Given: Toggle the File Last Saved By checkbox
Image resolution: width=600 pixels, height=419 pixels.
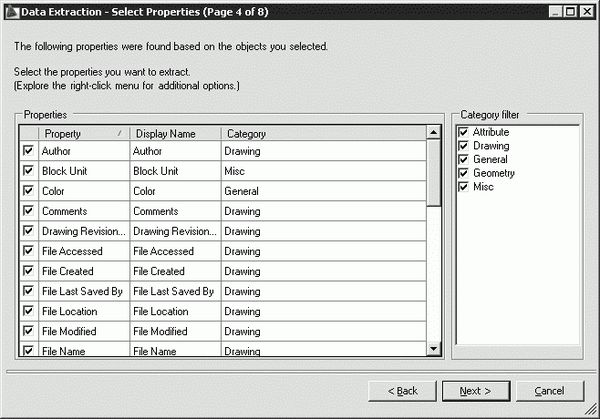Looking at the screenshot, I should click(28, 290).
